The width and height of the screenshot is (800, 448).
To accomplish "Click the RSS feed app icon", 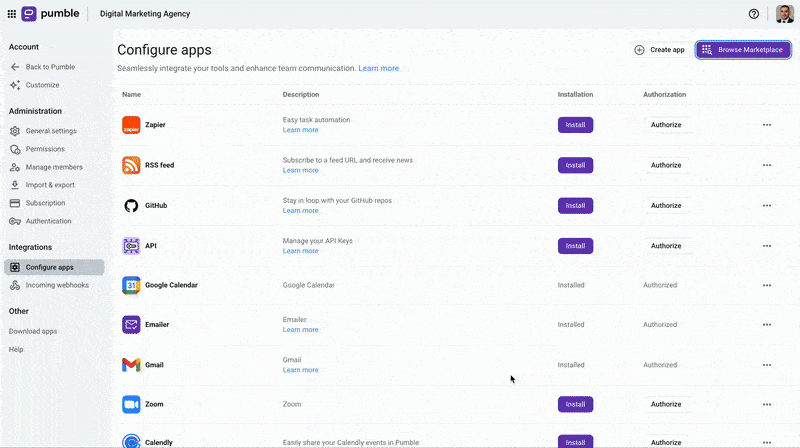I will coord(131,165).
